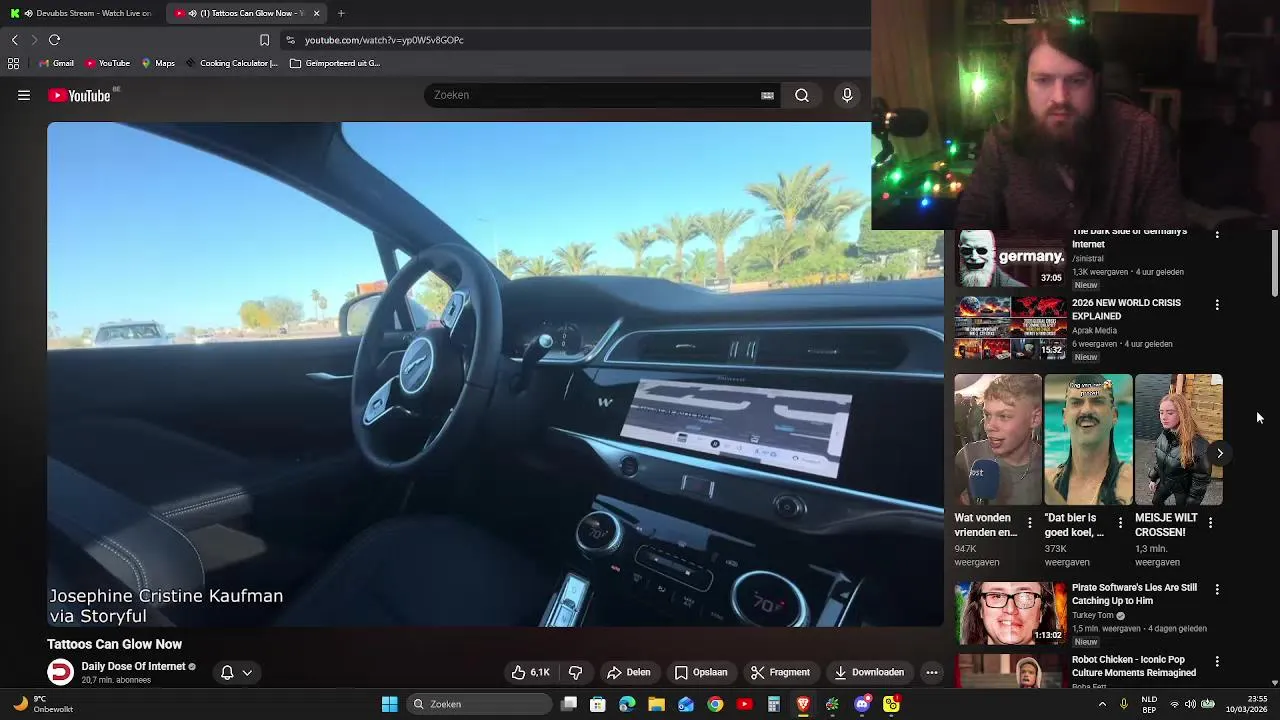Click the youtube.com address bar URL
This screenshot has height=720, width=1280.
384,40
